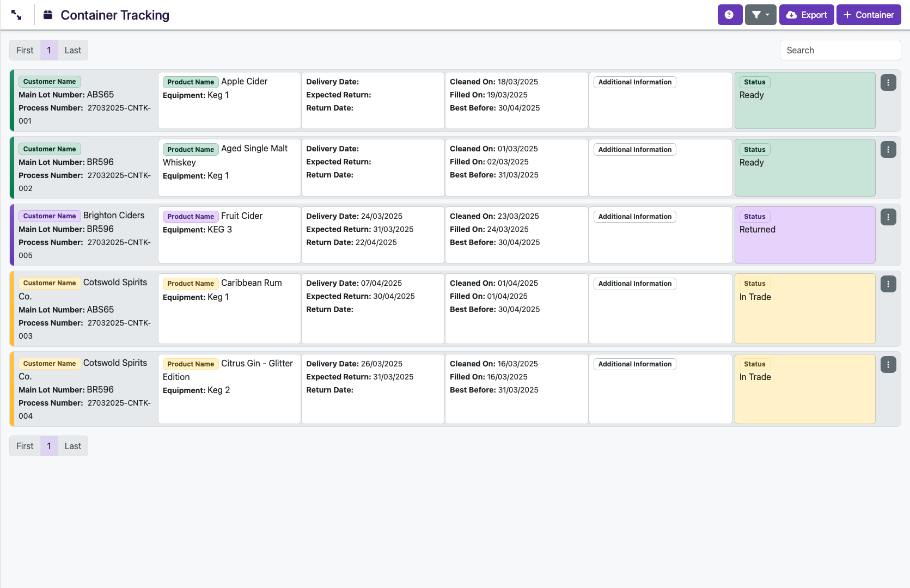Click the Returned status cell for Brighton Ciders
Screen dimensions: 910x588
(x=804, y=235)
